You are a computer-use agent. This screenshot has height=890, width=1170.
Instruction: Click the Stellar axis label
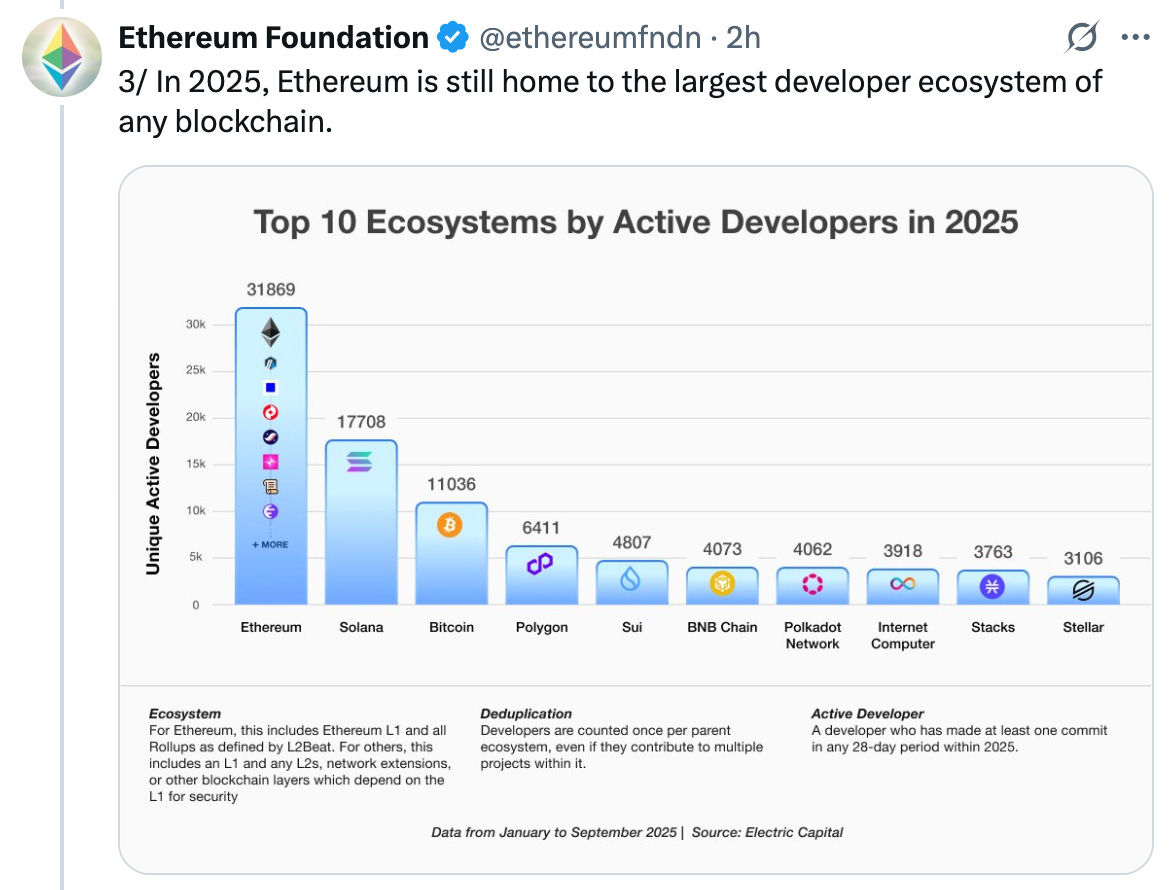click(x=1083, y=627)
